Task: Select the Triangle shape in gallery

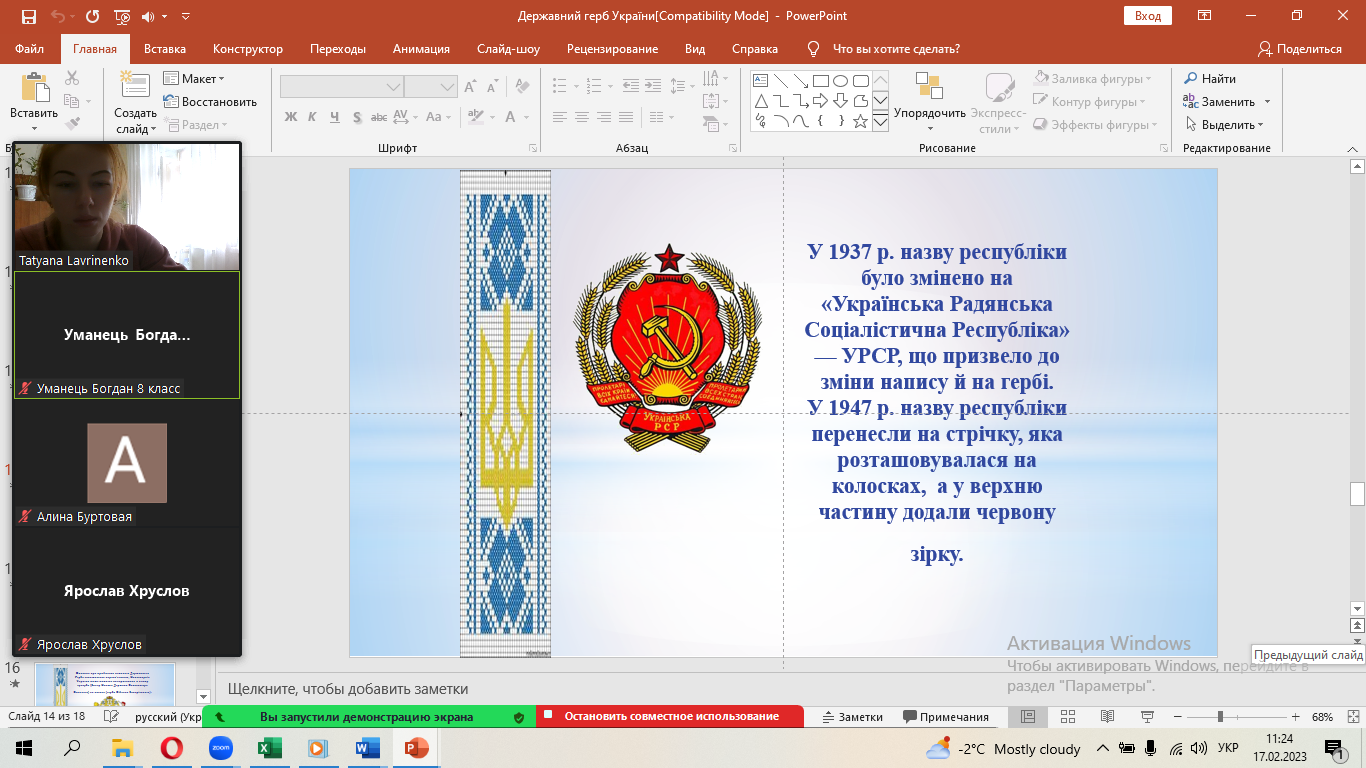Action: click(760, 101)
